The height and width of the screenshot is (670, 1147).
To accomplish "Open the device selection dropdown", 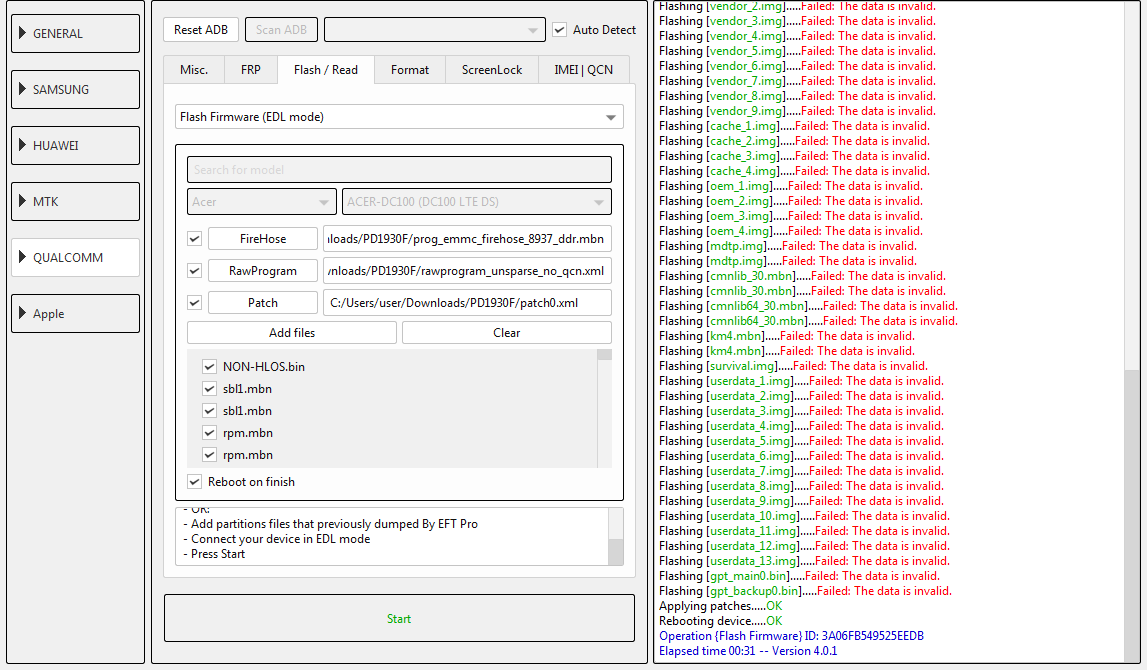I will click(435, 30).
